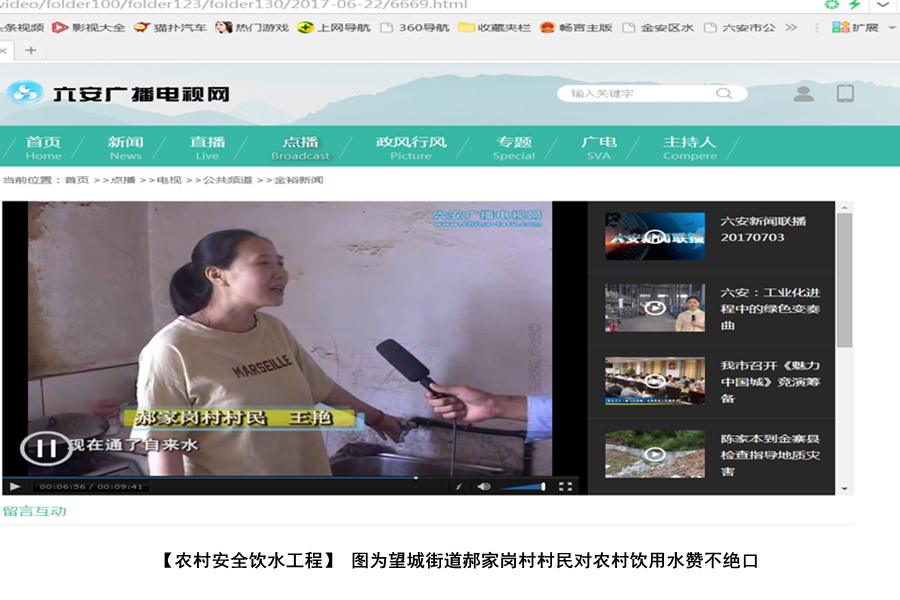Open a new browser tab
Image resolution: width=900 pixels, height=600 pixels.
pos(31,50)
